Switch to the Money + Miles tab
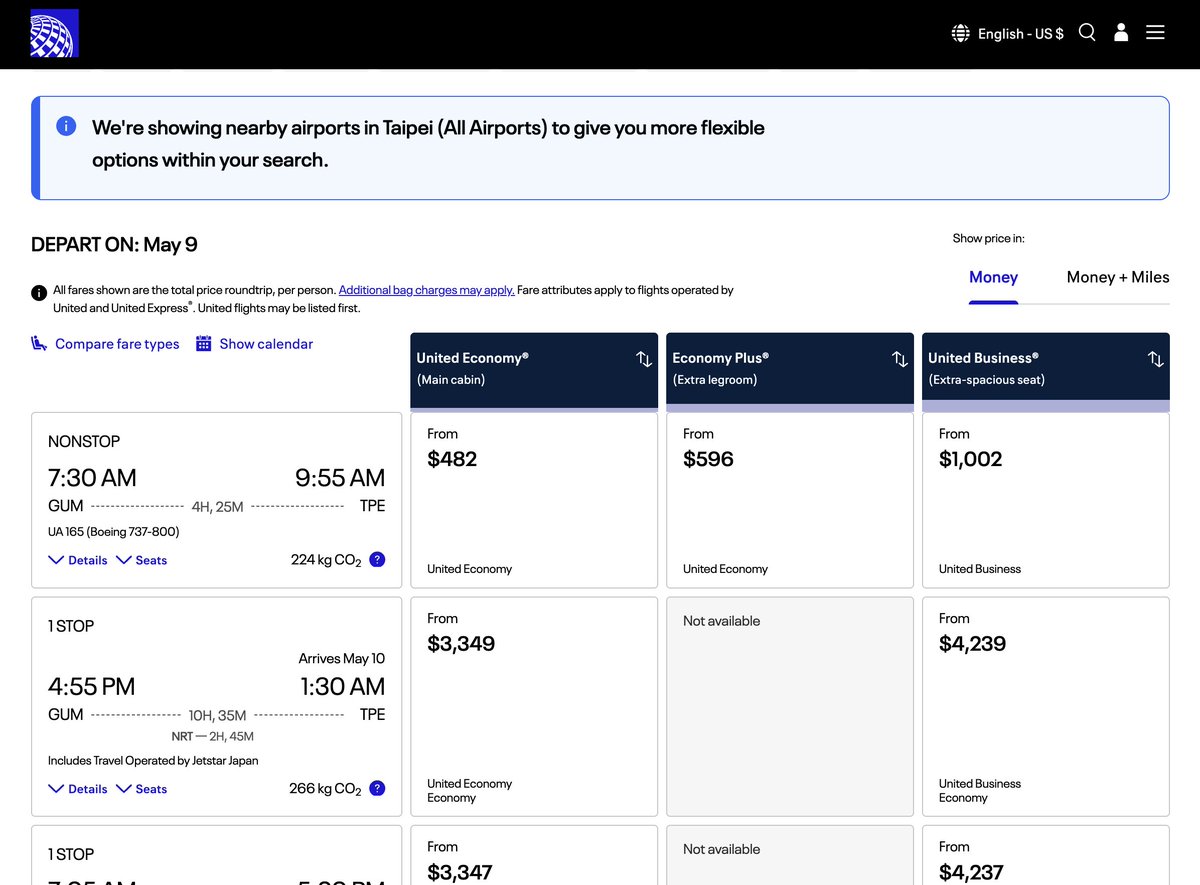The height and width of the screenshot is (885, 1200). 1118,277
